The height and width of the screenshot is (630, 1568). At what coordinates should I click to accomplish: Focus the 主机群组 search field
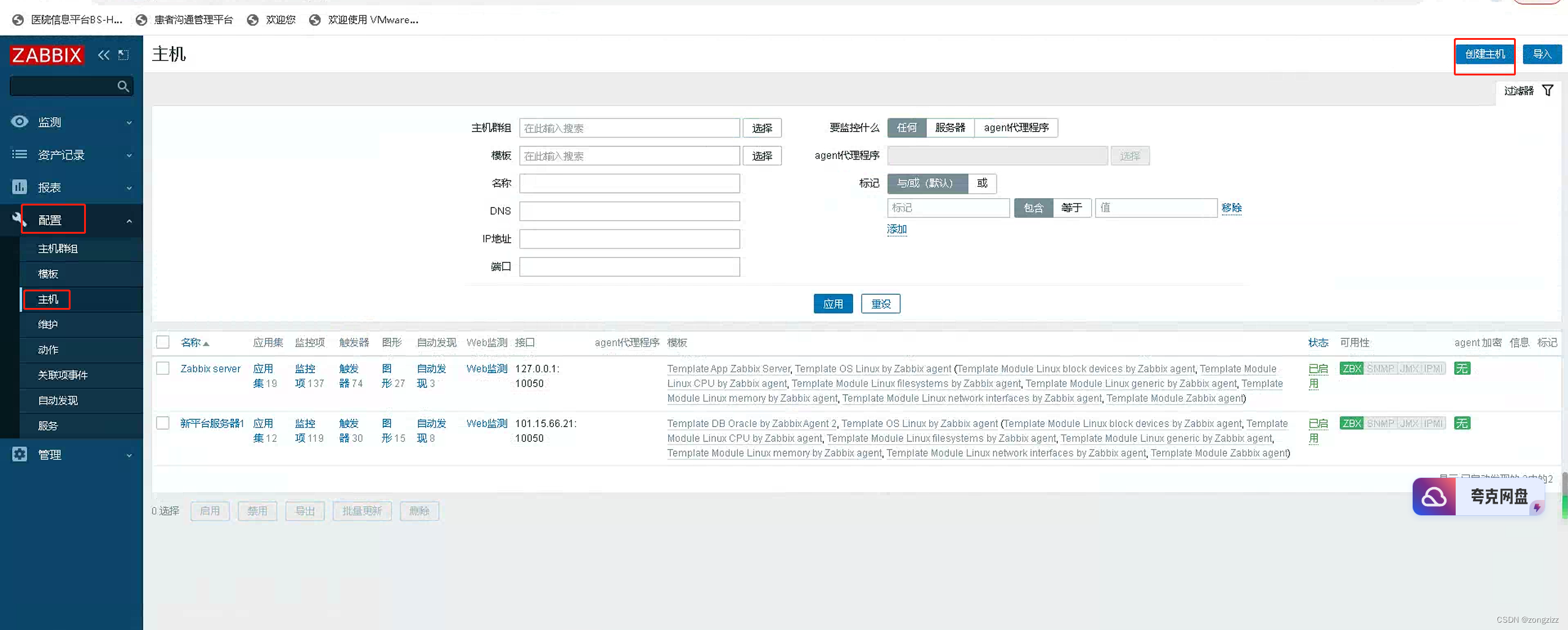[x=629, y=128]
